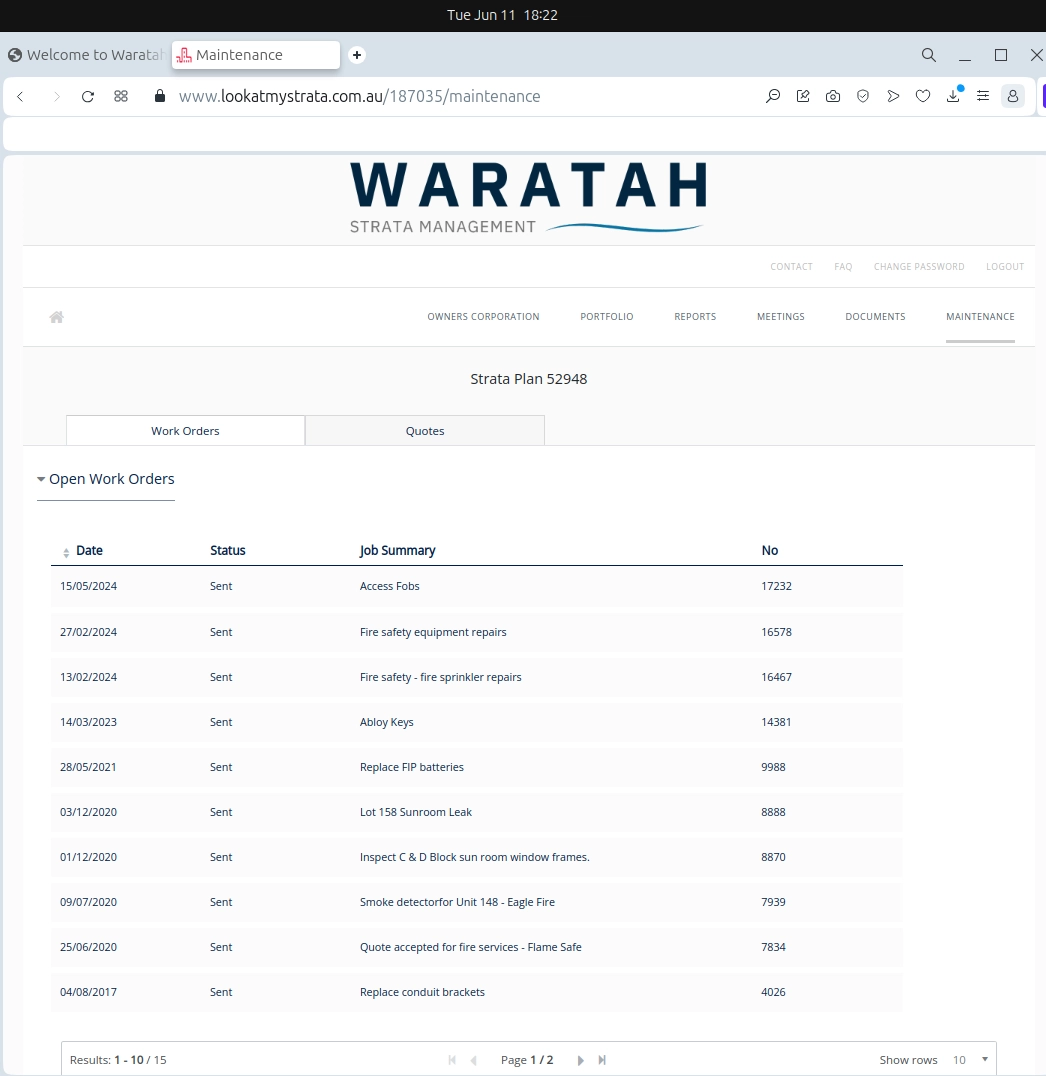The image size is (1046, 1076).
Task: Open the Show rows dropdown
Action: tap(969, 1060)
